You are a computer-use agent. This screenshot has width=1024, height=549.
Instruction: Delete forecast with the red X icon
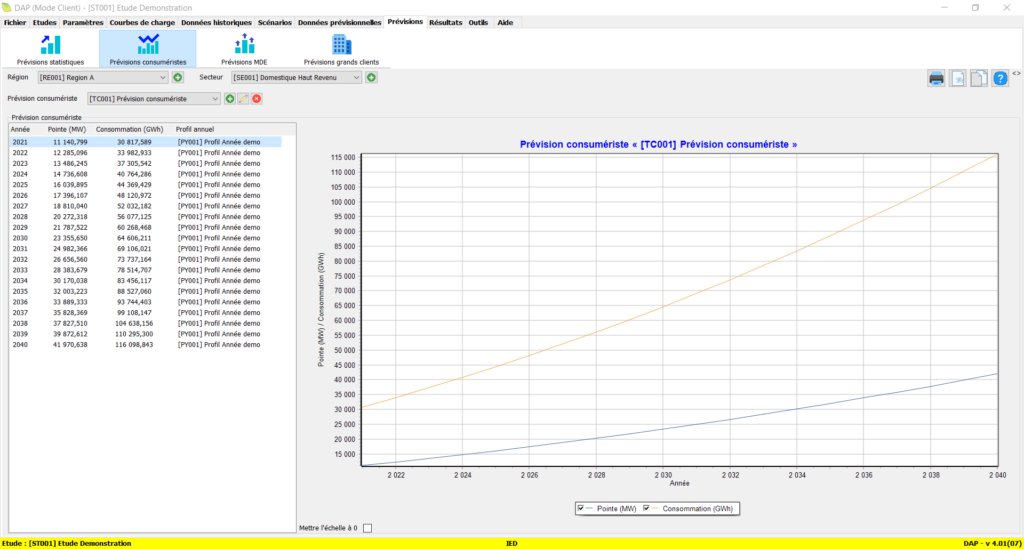257,98
